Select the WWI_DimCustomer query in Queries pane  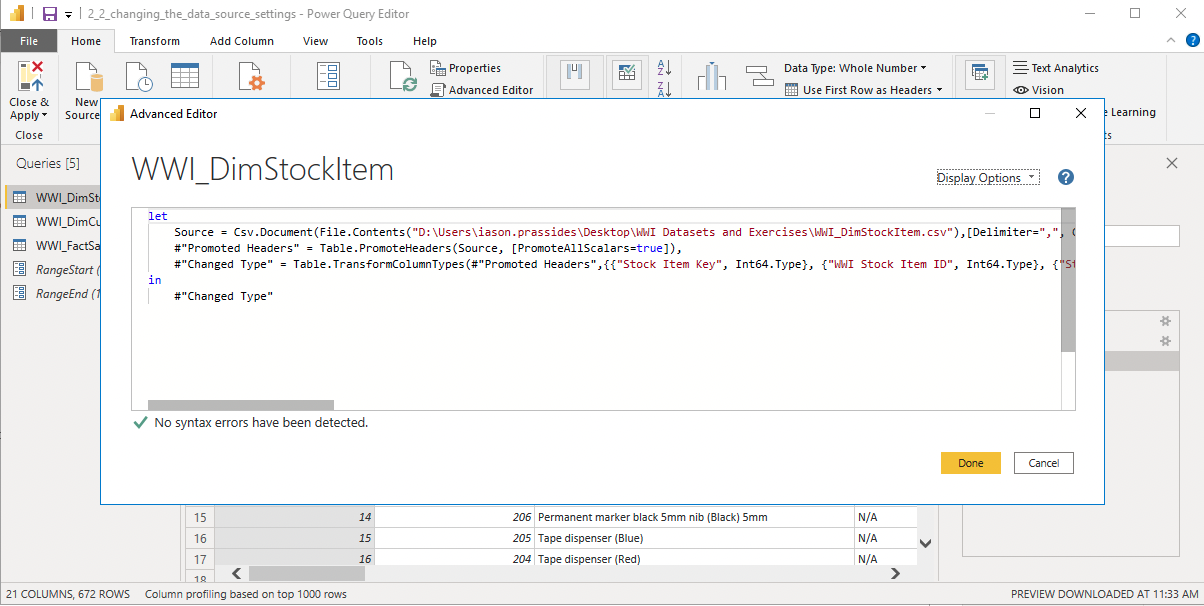[55, 221]
